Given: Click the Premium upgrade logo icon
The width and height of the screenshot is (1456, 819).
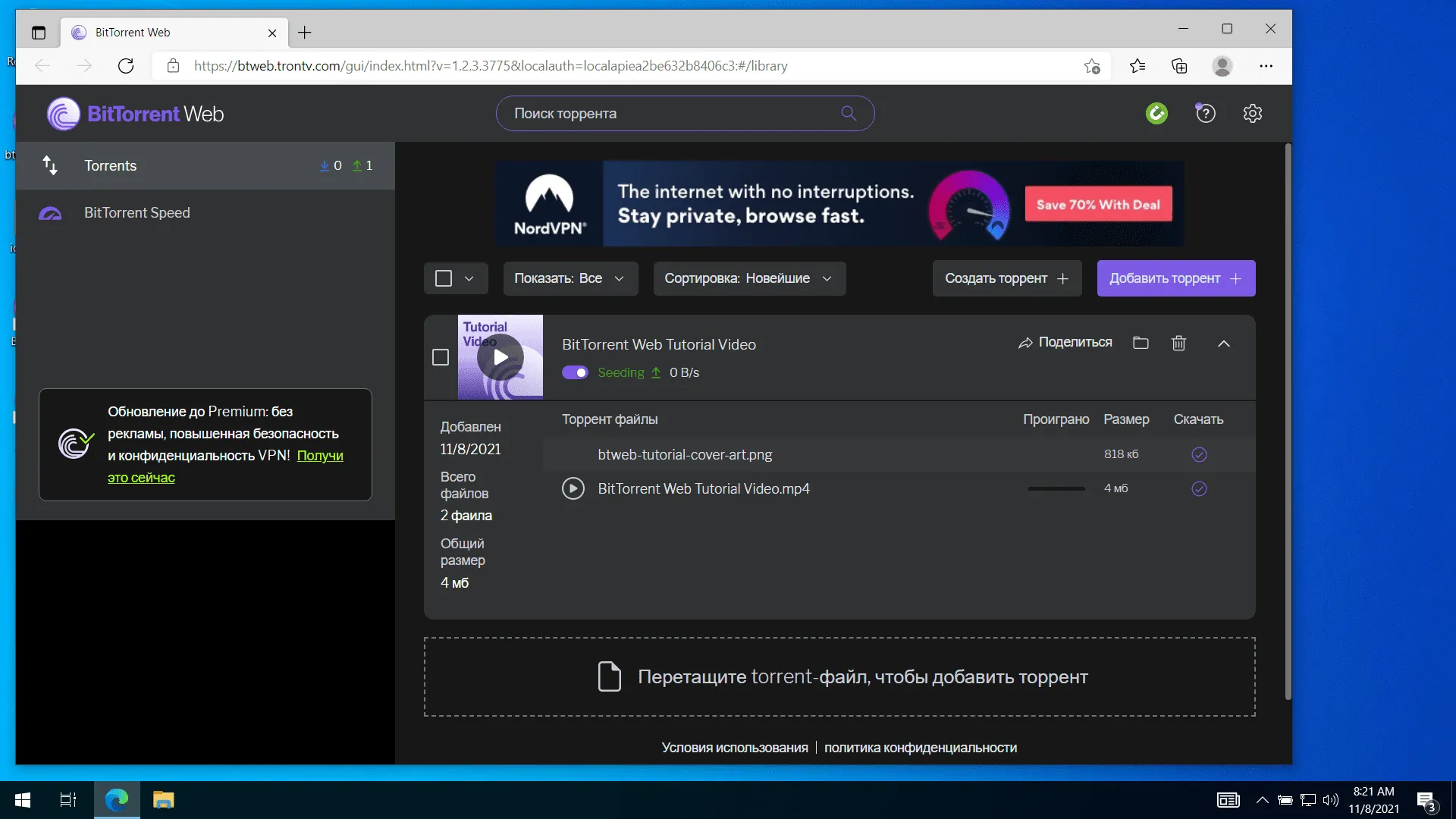Looking at the screenshot, I should pyautogui.click(x=76, y=444).
